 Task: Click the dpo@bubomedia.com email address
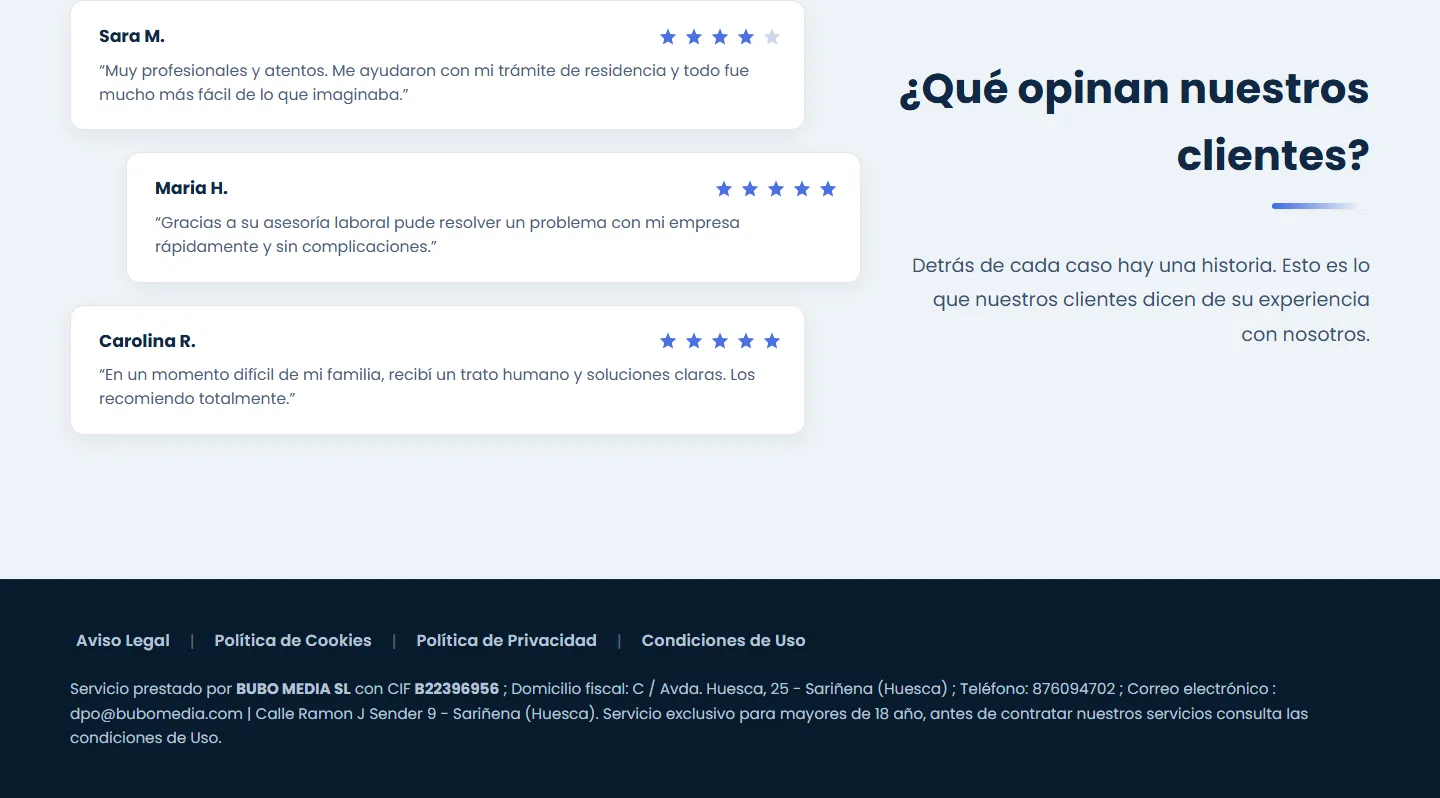point(156,713)
